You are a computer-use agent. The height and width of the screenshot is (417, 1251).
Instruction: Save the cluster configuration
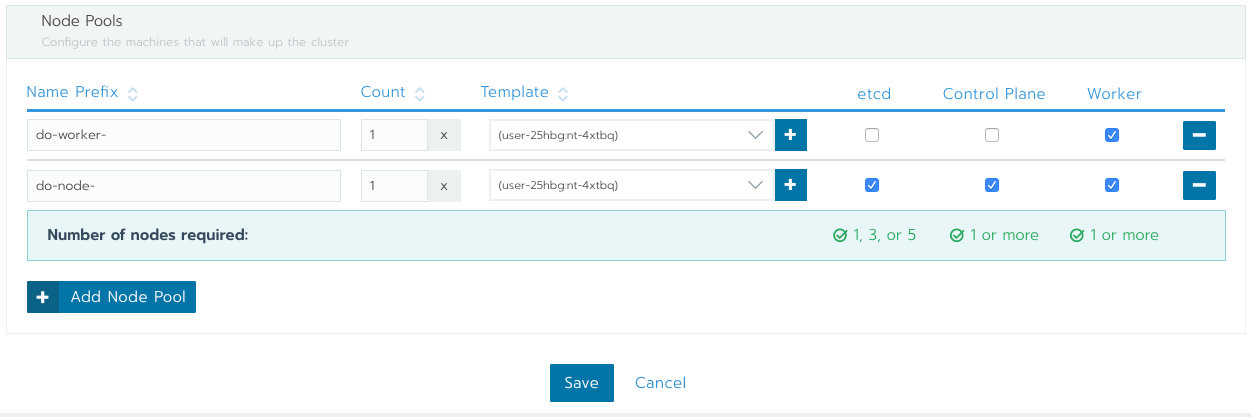pos(581,382)
